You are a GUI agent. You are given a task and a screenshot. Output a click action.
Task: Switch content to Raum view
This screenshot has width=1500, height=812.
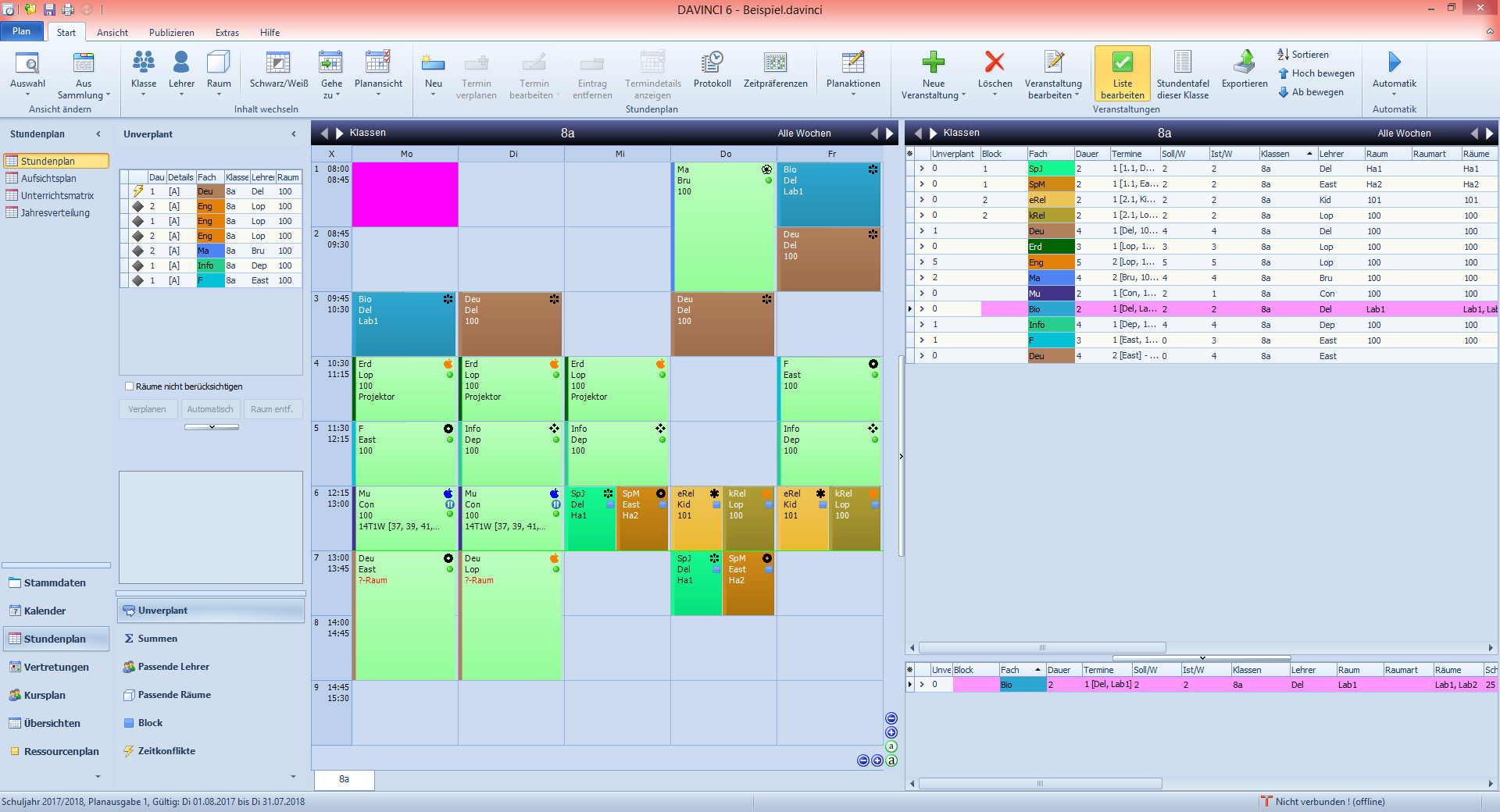[219, 62]
